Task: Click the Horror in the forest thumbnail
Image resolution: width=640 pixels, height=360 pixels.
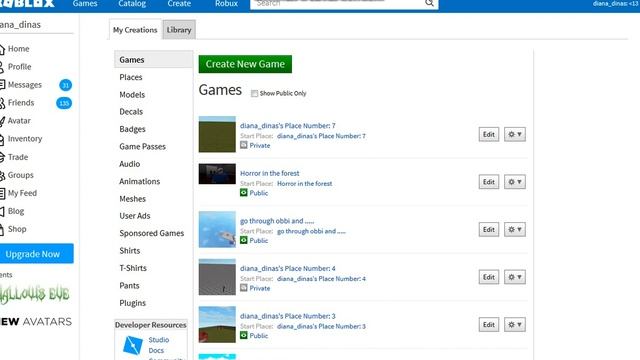Action: [217, 174]
